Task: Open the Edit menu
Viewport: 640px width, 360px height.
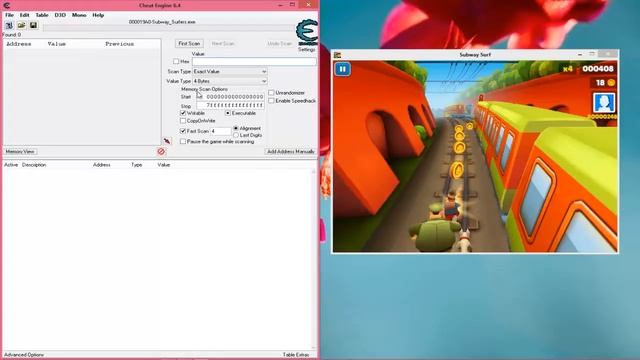Action: point(24,15)
